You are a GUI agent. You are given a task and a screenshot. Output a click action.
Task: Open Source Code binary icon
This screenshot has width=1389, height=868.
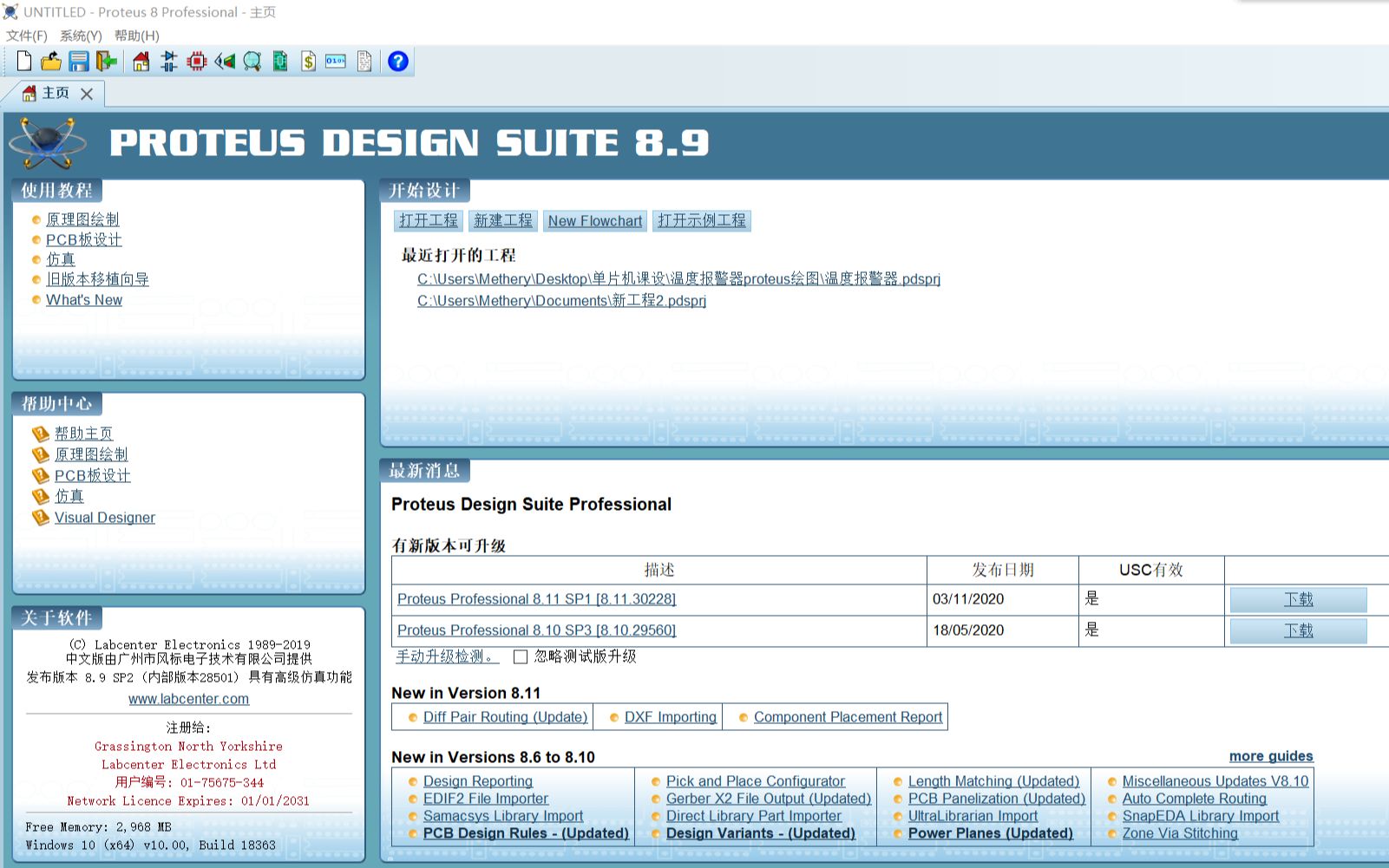(336, 62)
